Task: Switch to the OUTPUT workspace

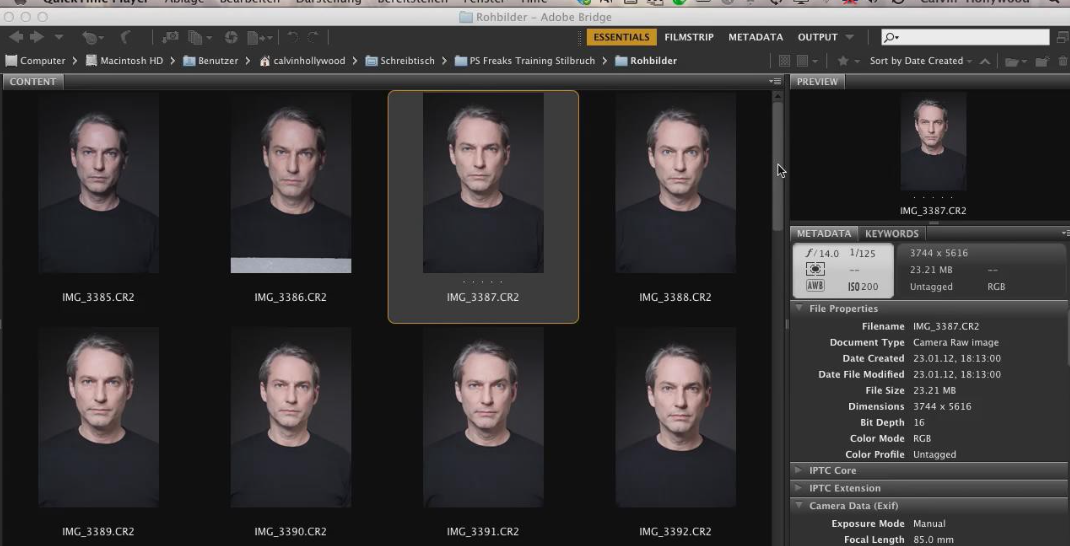Action: click(818, 37)
